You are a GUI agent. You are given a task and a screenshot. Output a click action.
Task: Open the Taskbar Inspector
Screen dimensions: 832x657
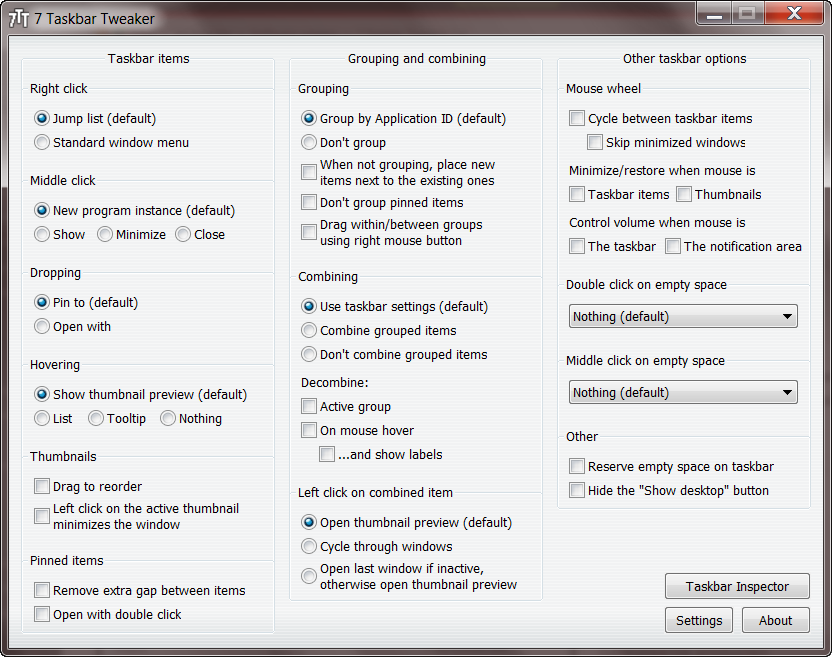[737, 587]
